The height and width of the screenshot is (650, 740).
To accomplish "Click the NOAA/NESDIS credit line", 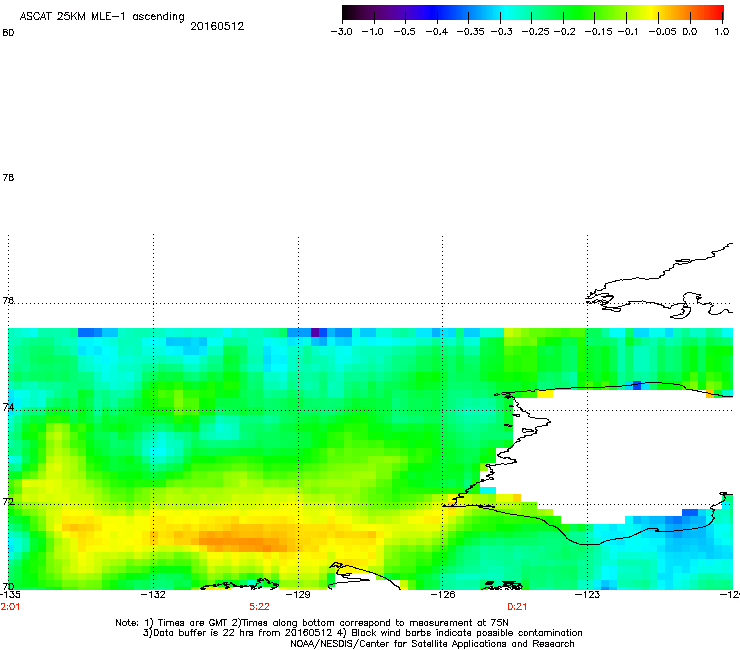I will [x=432, y=644].
